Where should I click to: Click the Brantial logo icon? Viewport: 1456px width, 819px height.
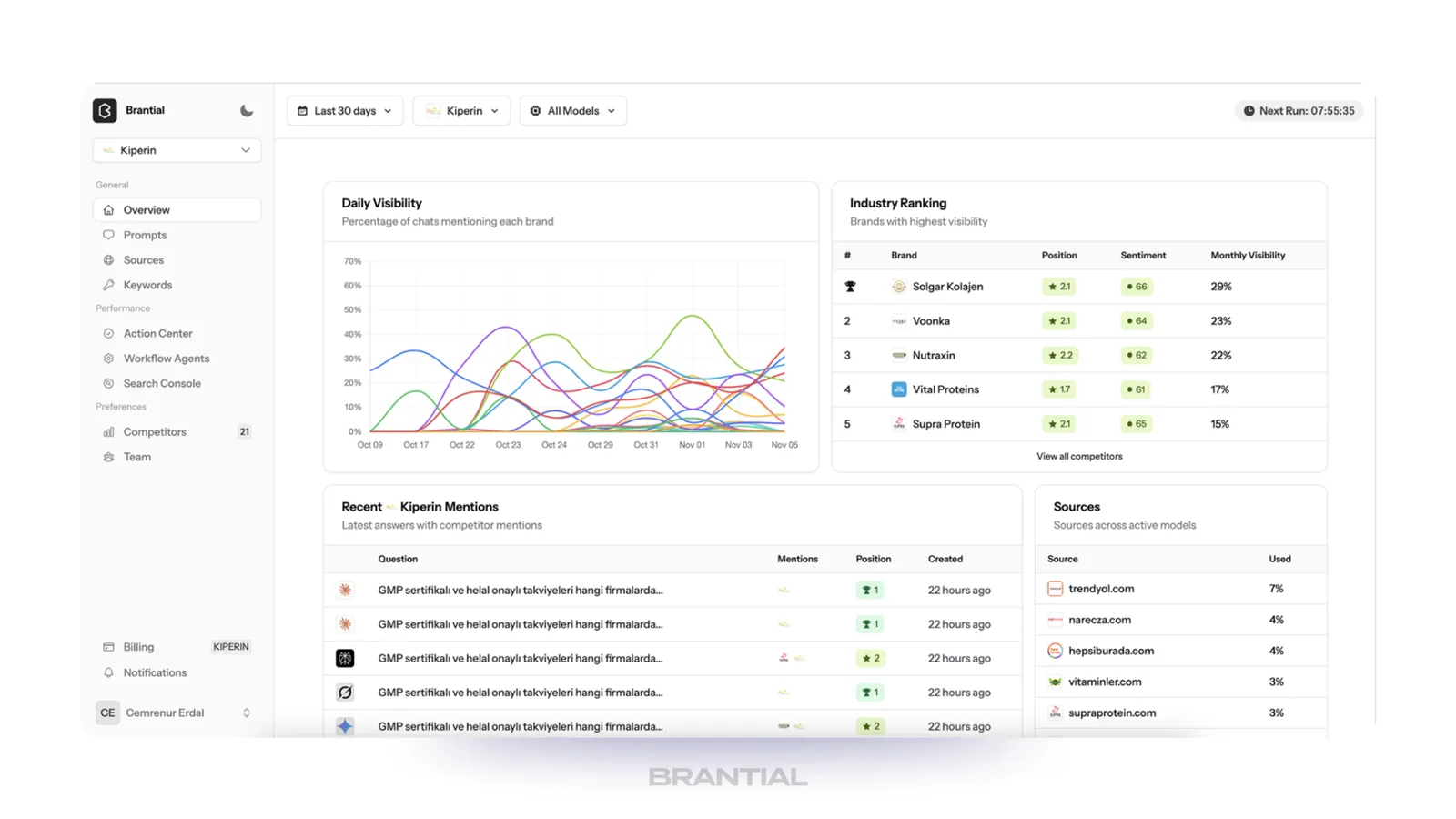point(105,110)
